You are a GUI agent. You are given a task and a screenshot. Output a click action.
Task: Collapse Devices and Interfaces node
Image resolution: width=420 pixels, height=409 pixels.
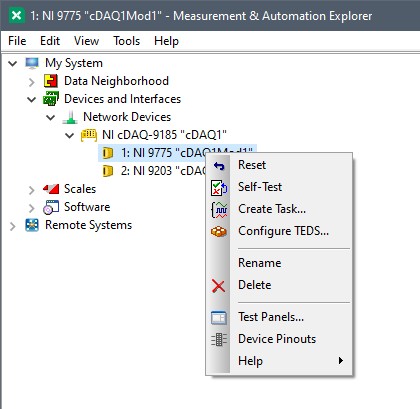point(32,99)
